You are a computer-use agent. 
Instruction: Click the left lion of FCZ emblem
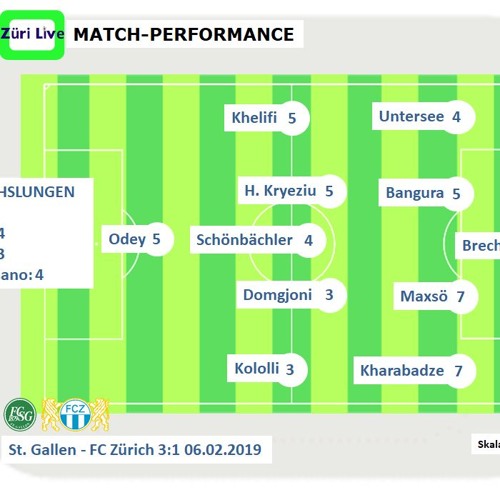50,415
